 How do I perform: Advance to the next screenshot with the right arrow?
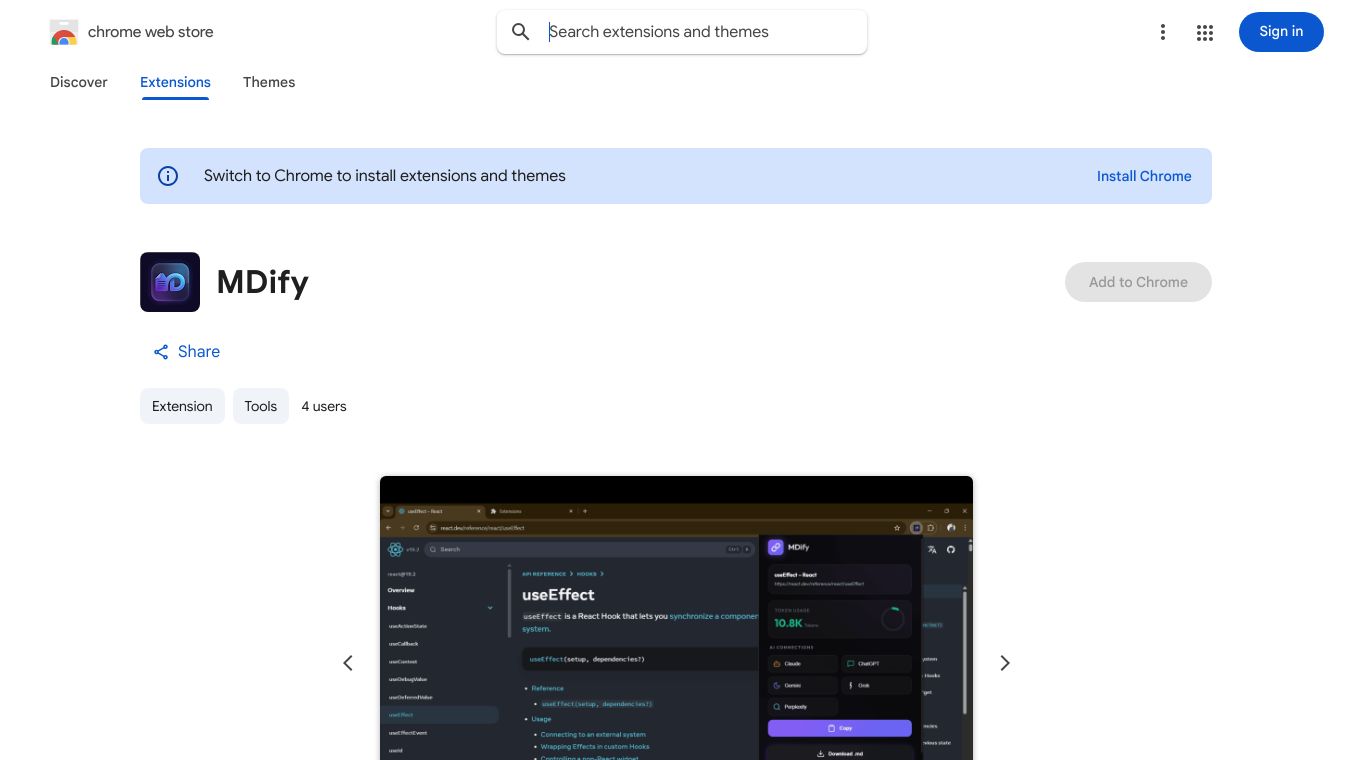click(1004, 663)
